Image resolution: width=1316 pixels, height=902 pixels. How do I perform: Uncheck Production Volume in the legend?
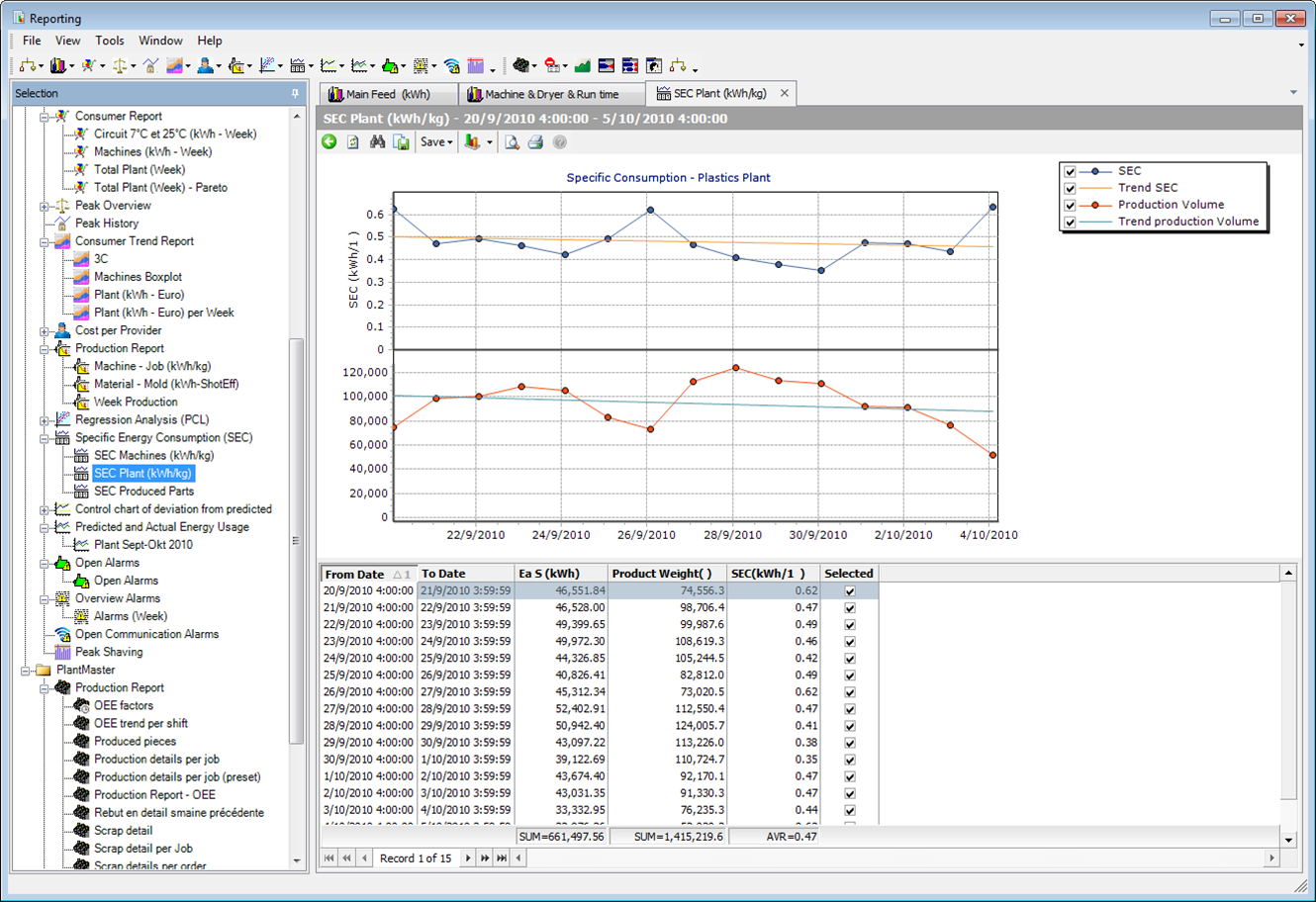tap(1070, 205)
